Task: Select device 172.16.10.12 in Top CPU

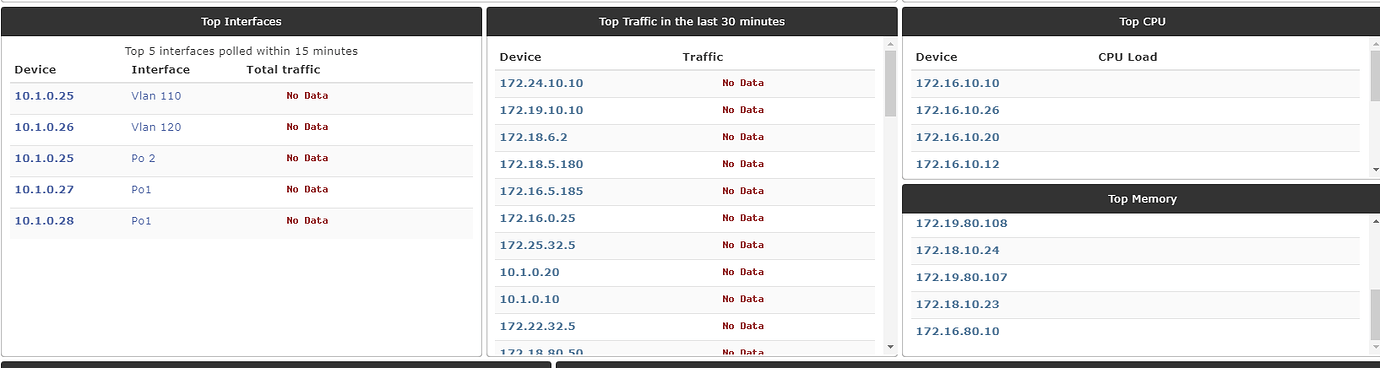Action: click(957, 164)
